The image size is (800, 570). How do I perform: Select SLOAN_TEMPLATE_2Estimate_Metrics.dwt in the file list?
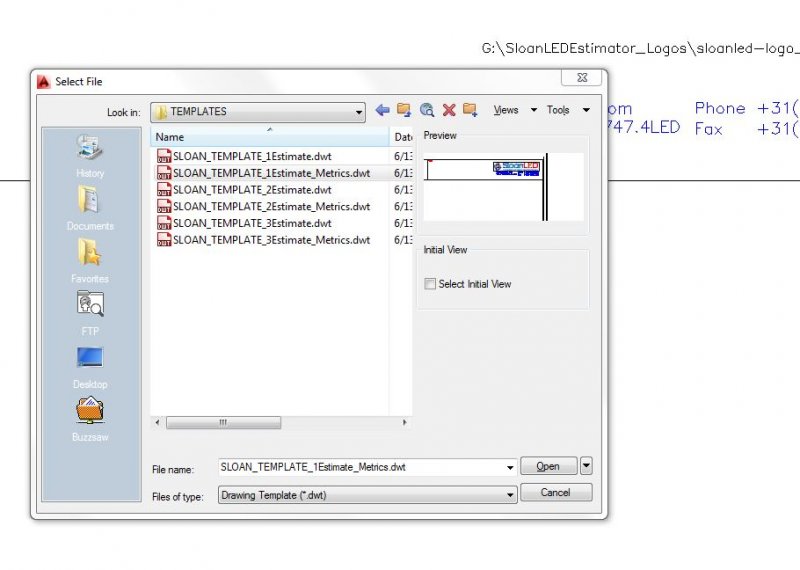click(x=271, y=207)
